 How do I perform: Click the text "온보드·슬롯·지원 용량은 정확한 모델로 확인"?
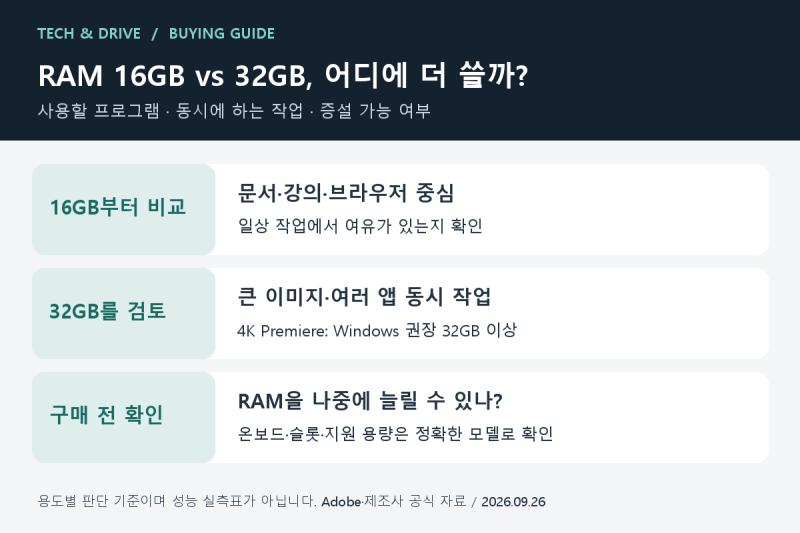395,434
